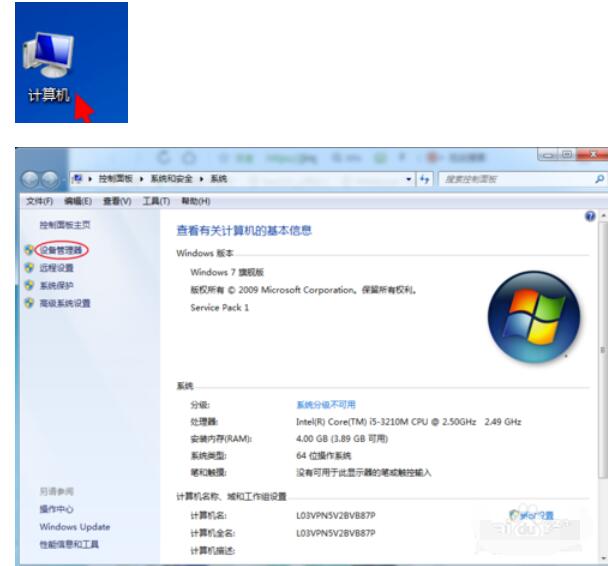Go to 控制面板主页 link
Screen dimensions: 608x566
coord(65,225)
